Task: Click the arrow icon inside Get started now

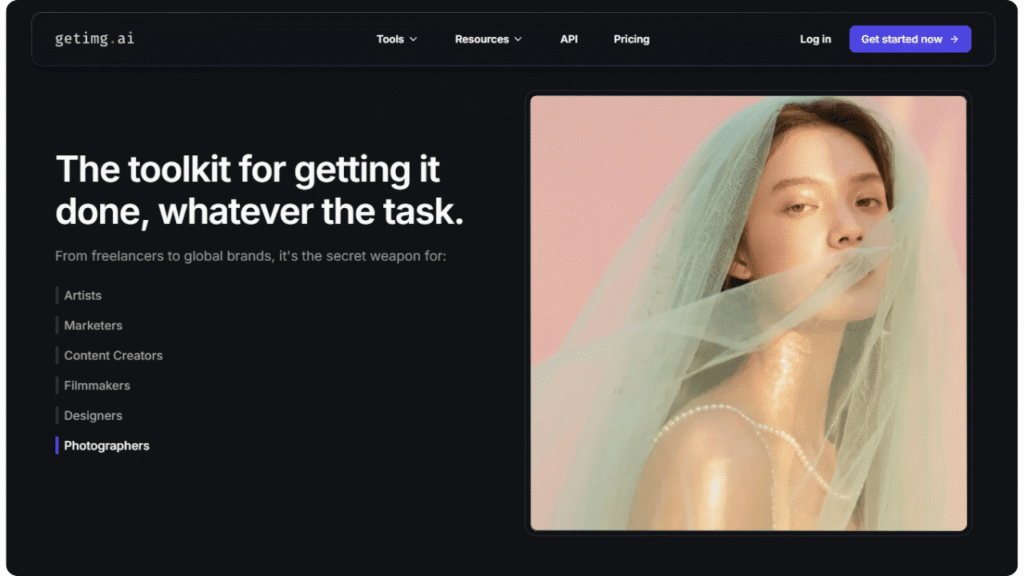Action: coord(955,39)
